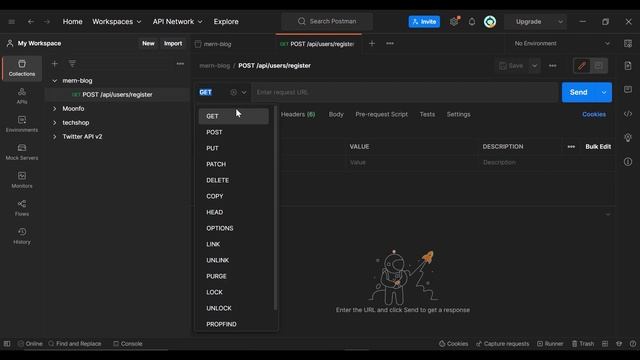The height and width of the screenshot is (360, 640).
Task: Choose PROPFIND from the method list
Action: pyautogui.click(x=233, y=324)
